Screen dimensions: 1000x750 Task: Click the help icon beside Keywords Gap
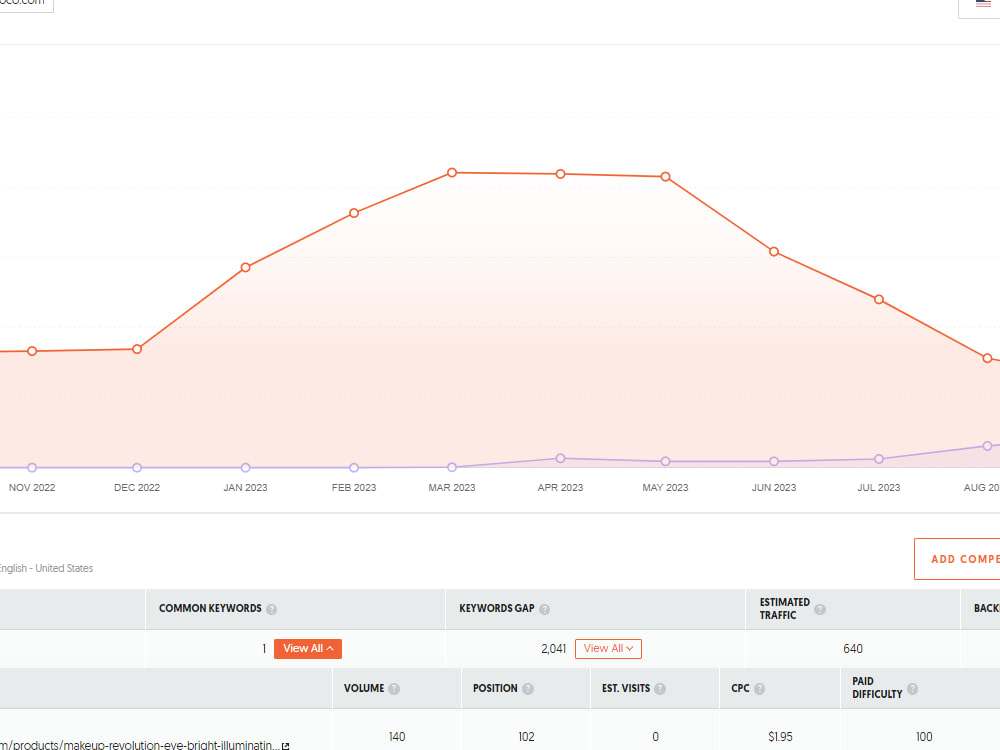544,609
